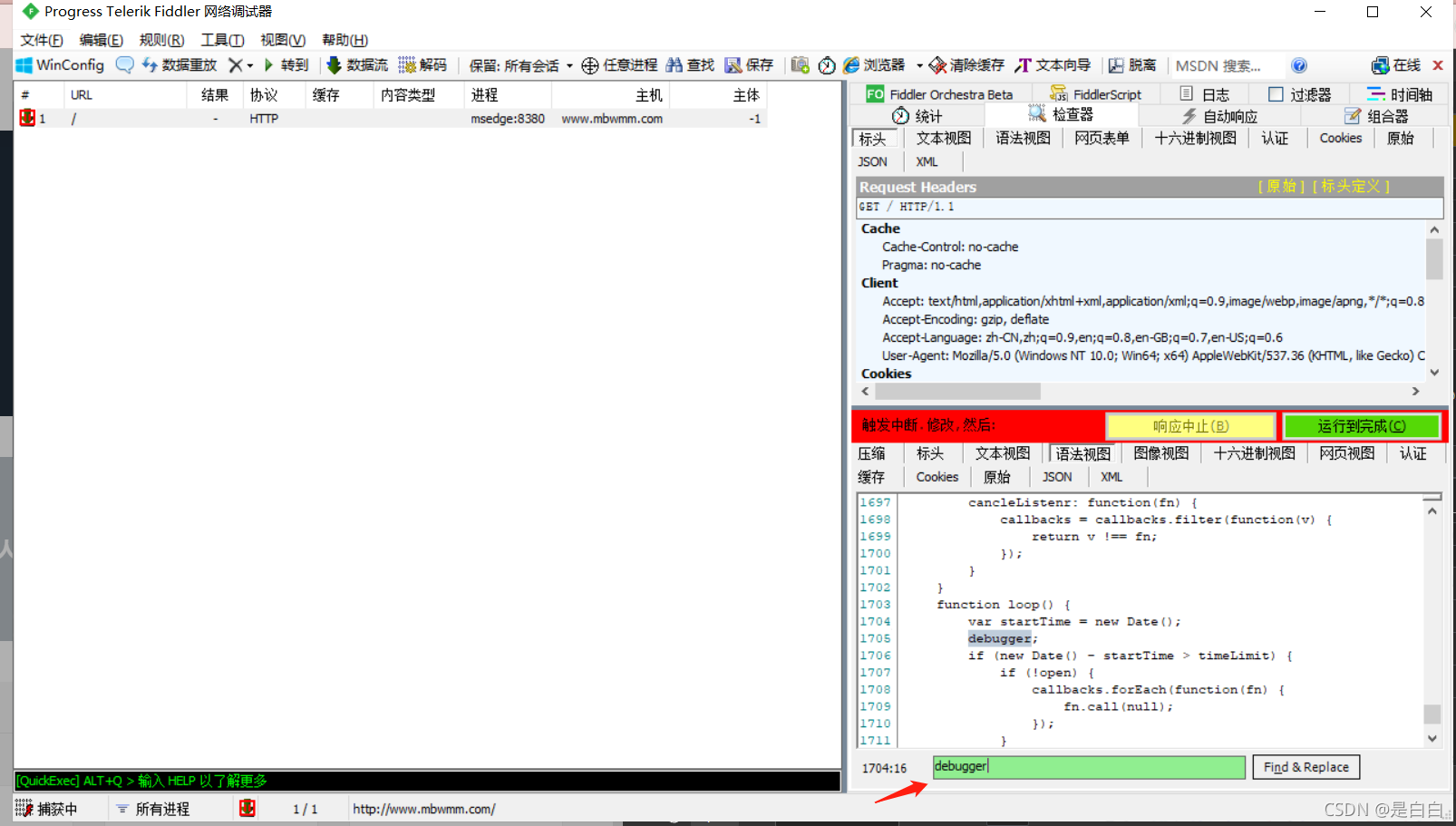The height and width of the screenshot is (826, 1456).
Task: Open the dropdown arrow next to 浏览器 (Browse)
Action: click(x=919, y=65)
